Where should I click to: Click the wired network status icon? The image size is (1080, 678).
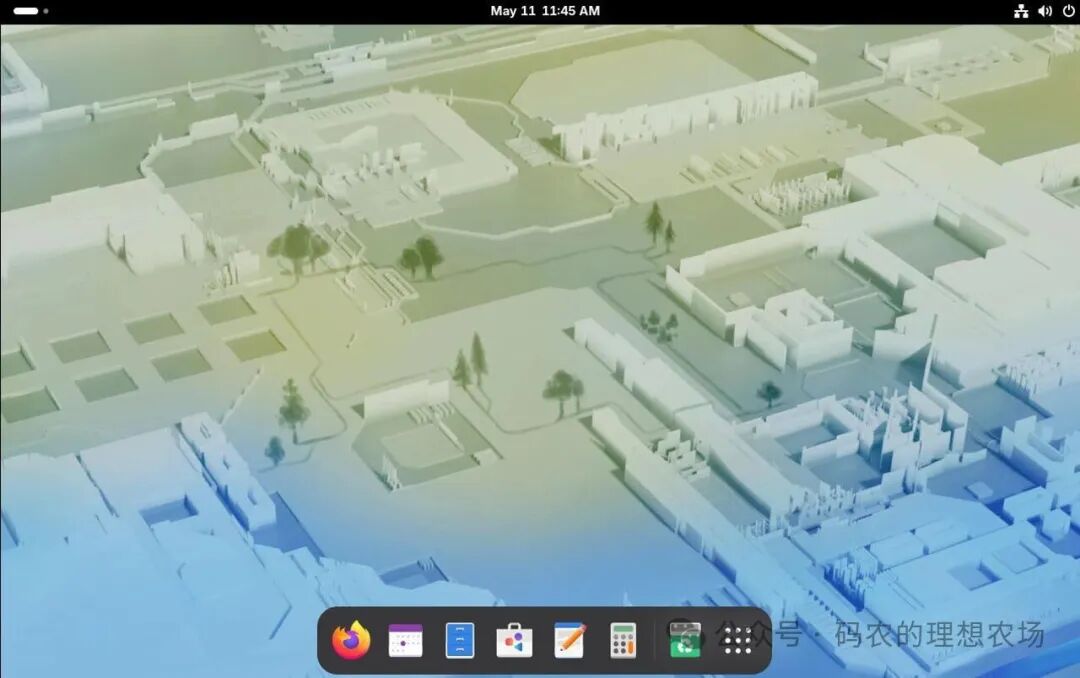pos(1021,11)
